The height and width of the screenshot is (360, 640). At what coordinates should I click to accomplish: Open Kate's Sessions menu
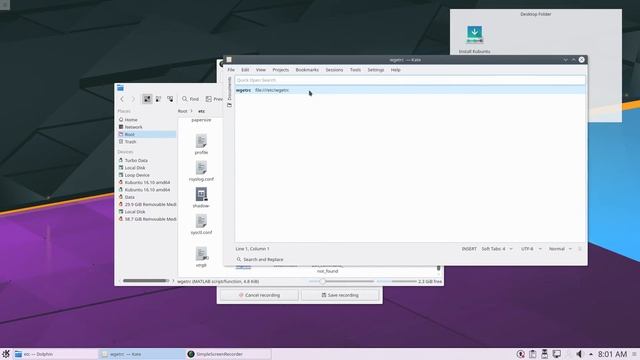tap(334, 70)
